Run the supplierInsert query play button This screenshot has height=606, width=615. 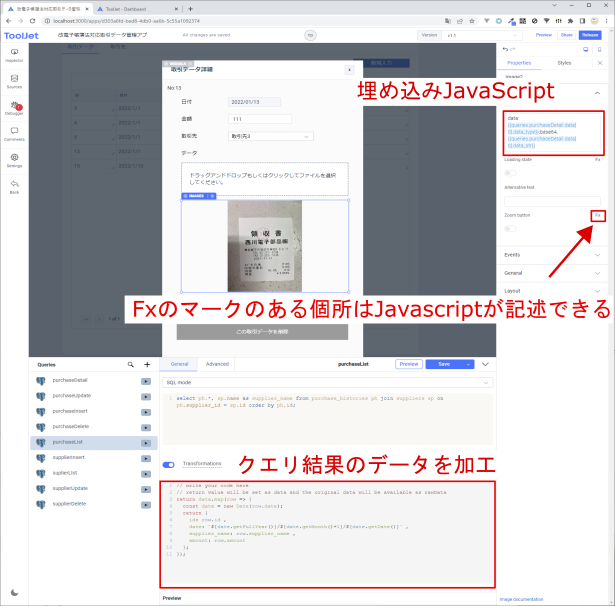(146, 458)
